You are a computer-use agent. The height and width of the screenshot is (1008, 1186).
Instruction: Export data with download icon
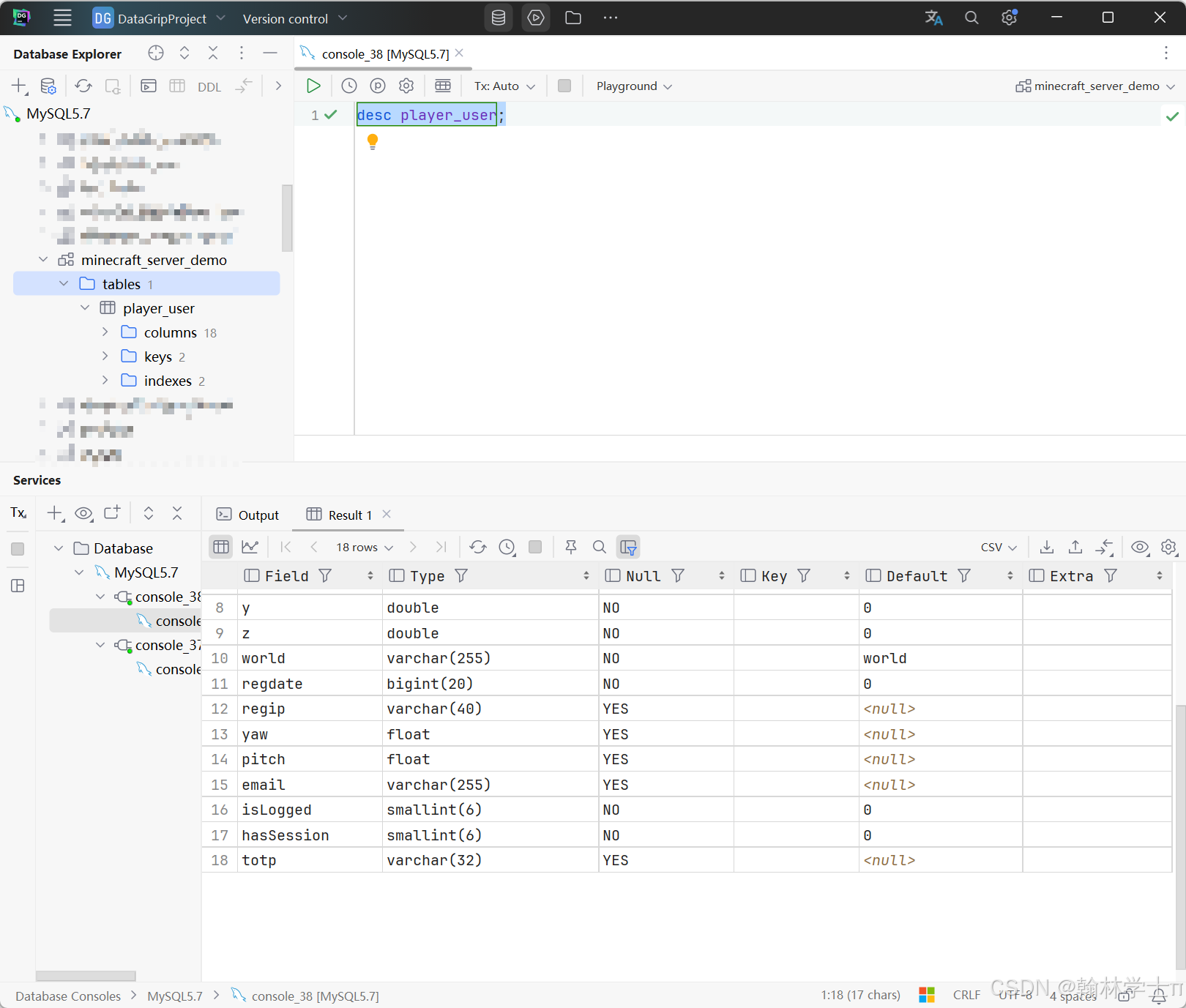(1047, 547)
